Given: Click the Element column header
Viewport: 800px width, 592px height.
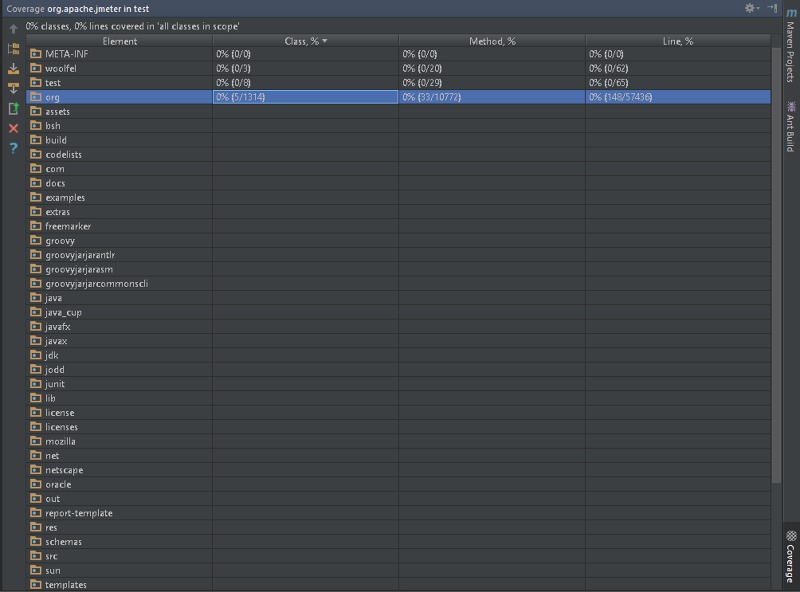Looking at the screenshot, I should (120, 41).
